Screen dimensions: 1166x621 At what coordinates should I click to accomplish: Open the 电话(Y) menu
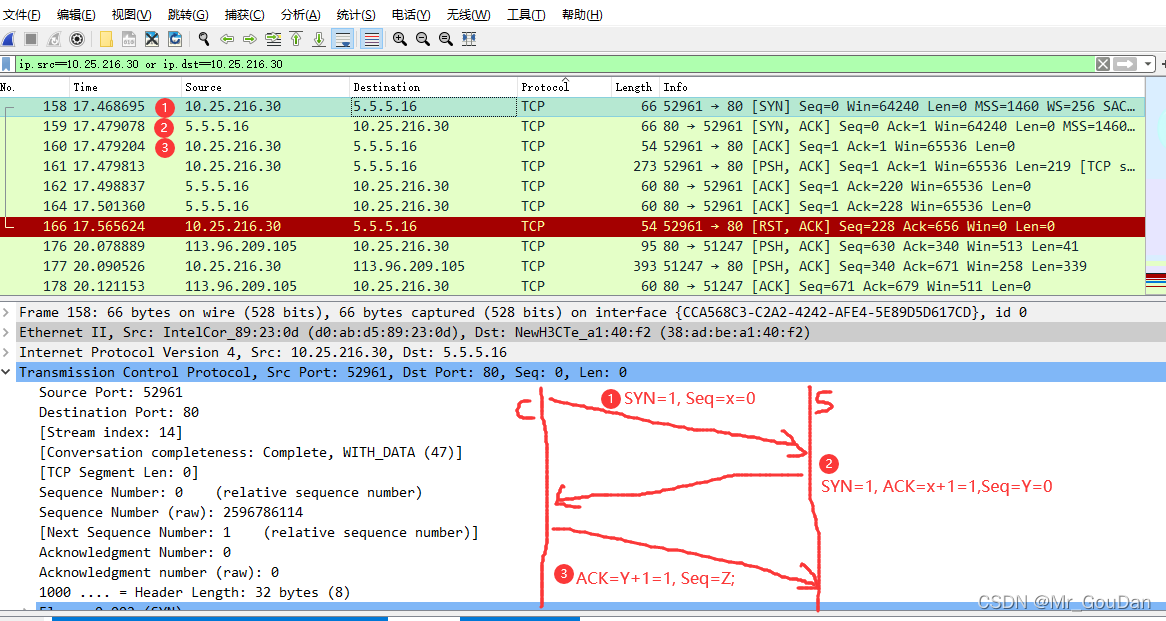pos(411,15)
